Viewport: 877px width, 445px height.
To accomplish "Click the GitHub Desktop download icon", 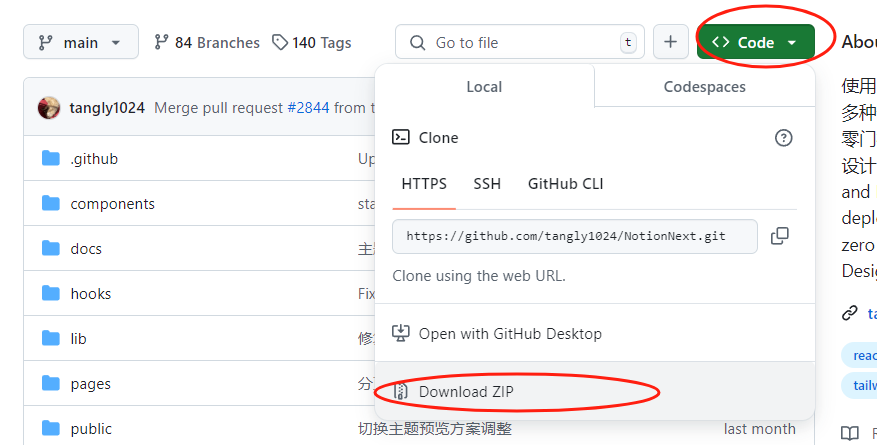I will (x=400, y=333).
